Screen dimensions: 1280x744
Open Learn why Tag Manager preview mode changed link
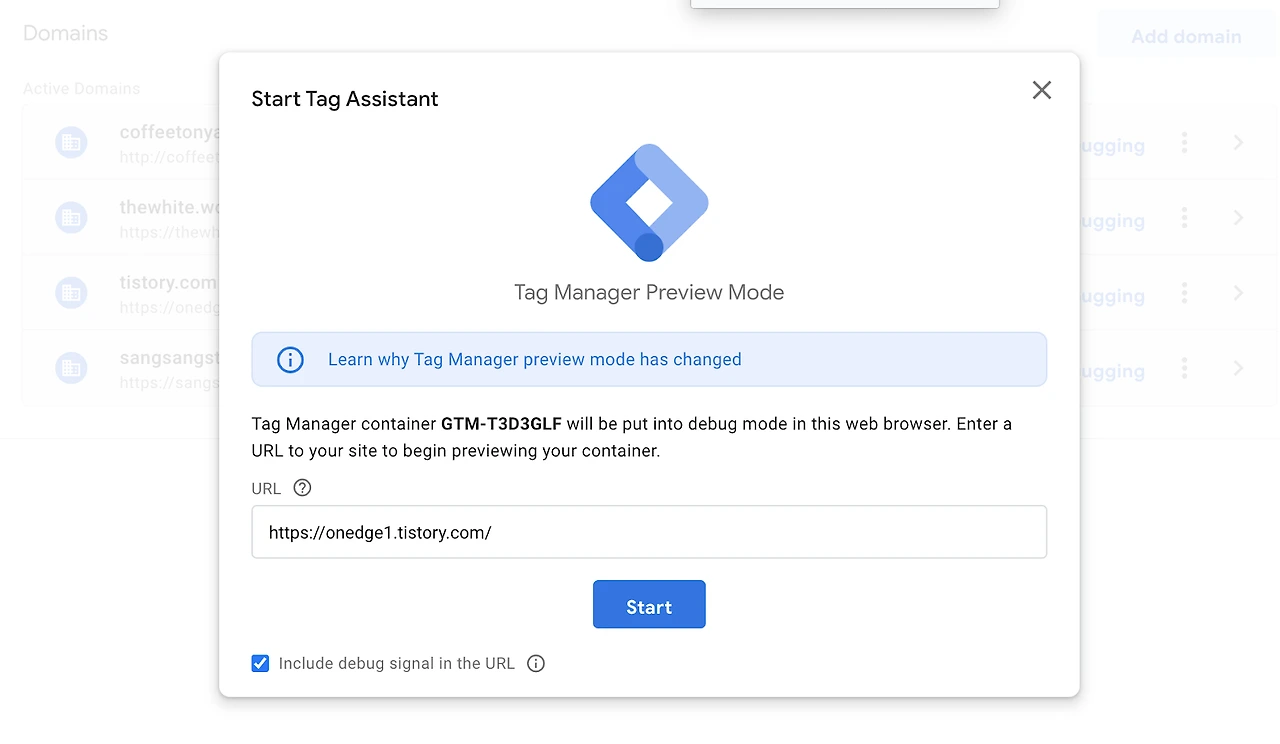tap(534, 360)
